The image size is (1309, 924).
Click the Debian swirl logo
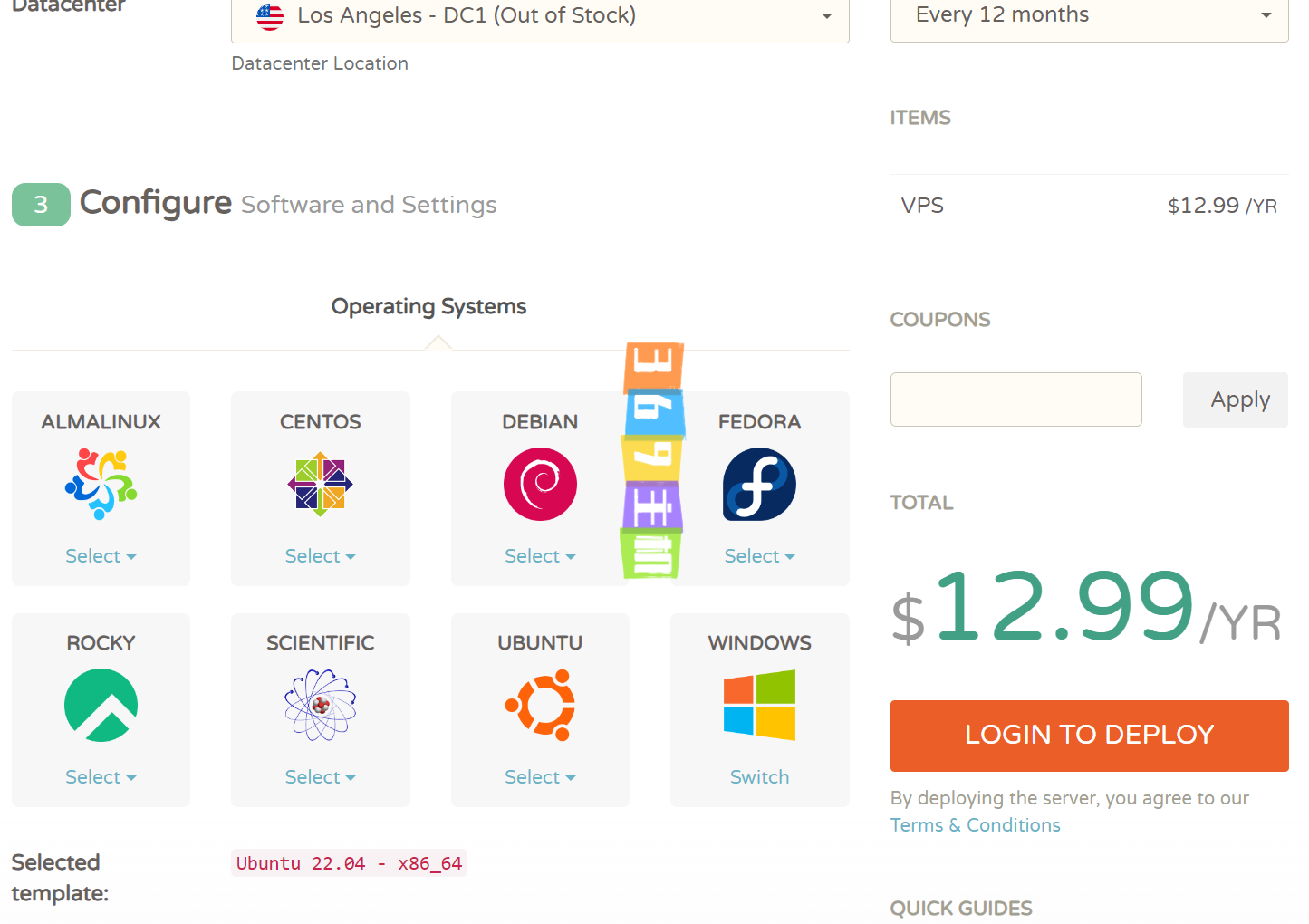click(x=540, y=485)
